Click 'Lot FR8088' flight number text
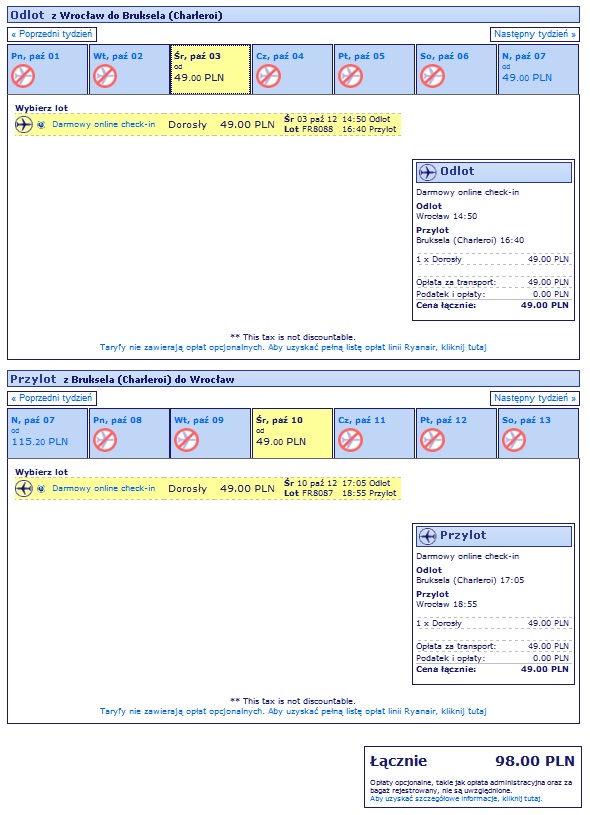 [308, 129]
